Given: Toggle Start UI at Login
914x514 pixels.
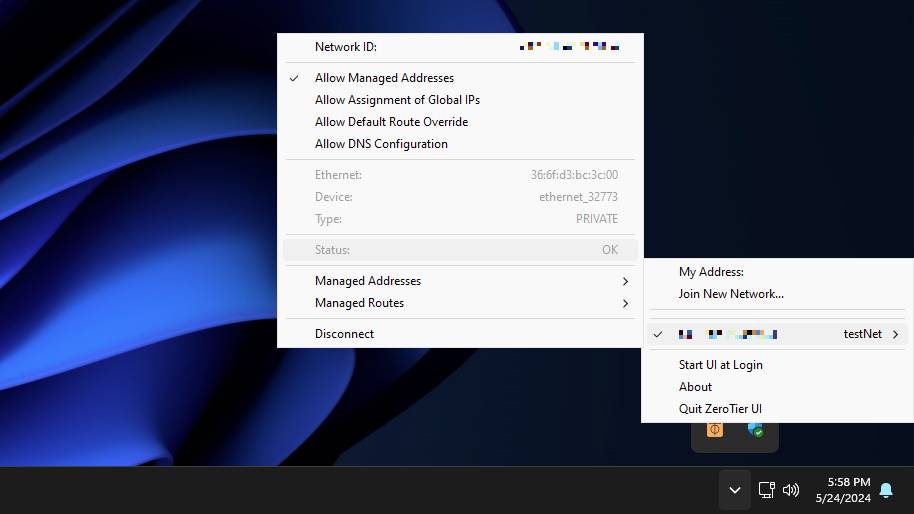Looking at the screenshot, I should click(778, 365).
